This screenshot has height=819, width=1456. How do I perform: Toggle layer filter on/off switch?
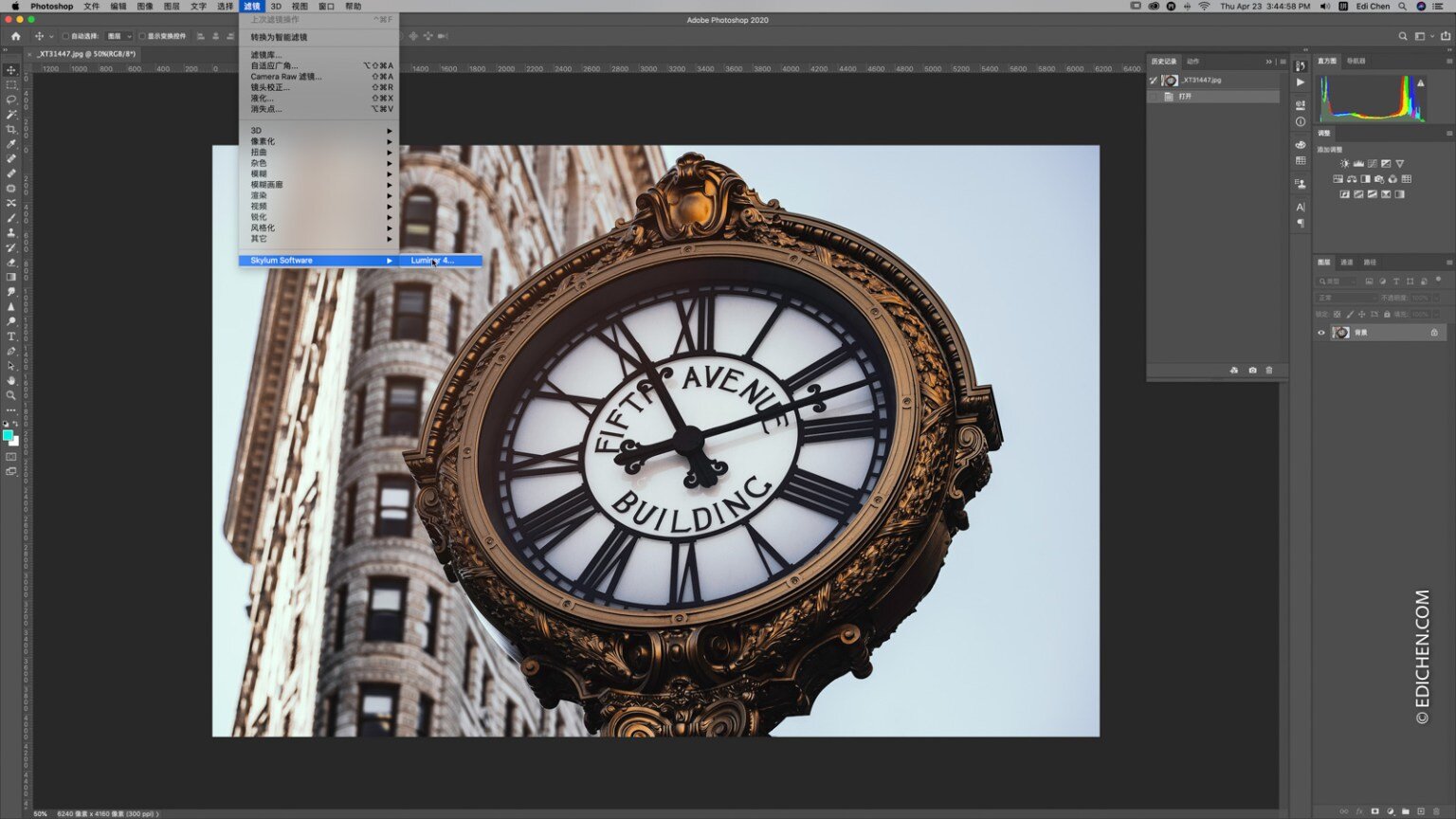(x=1438, y=280)
